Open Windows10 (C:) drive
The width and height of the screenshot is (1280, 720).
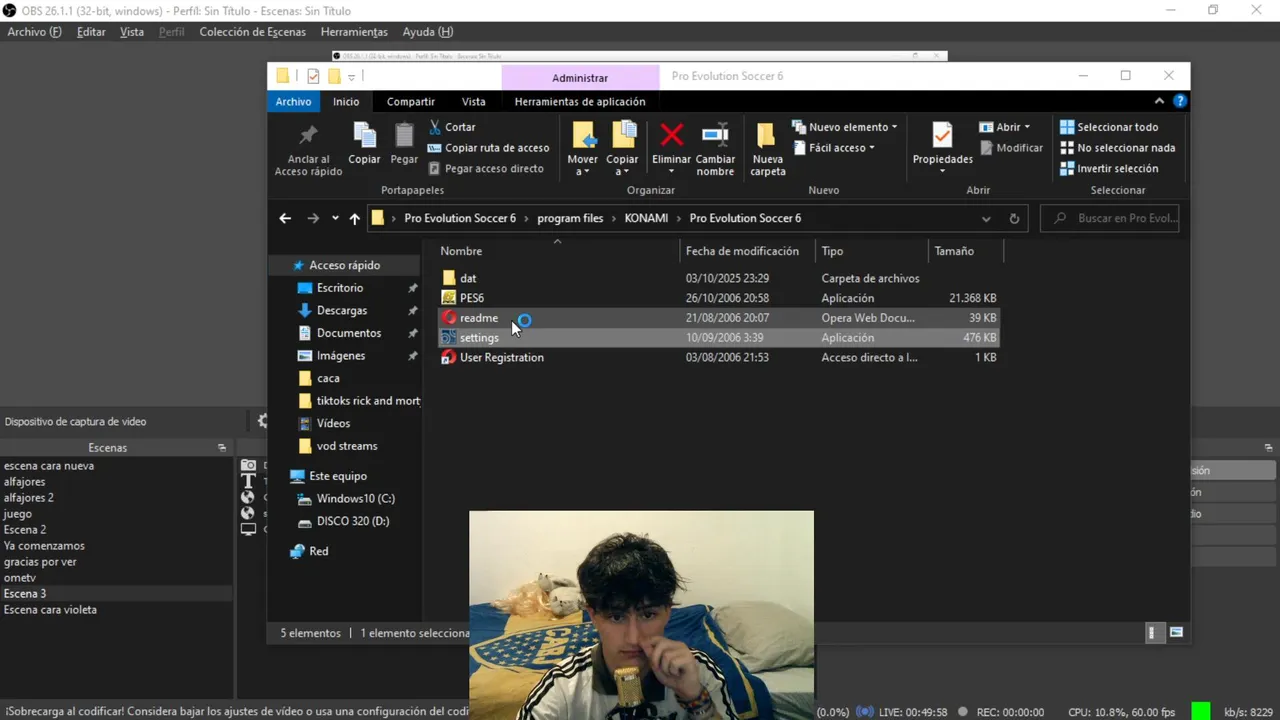tap(356, 499)
